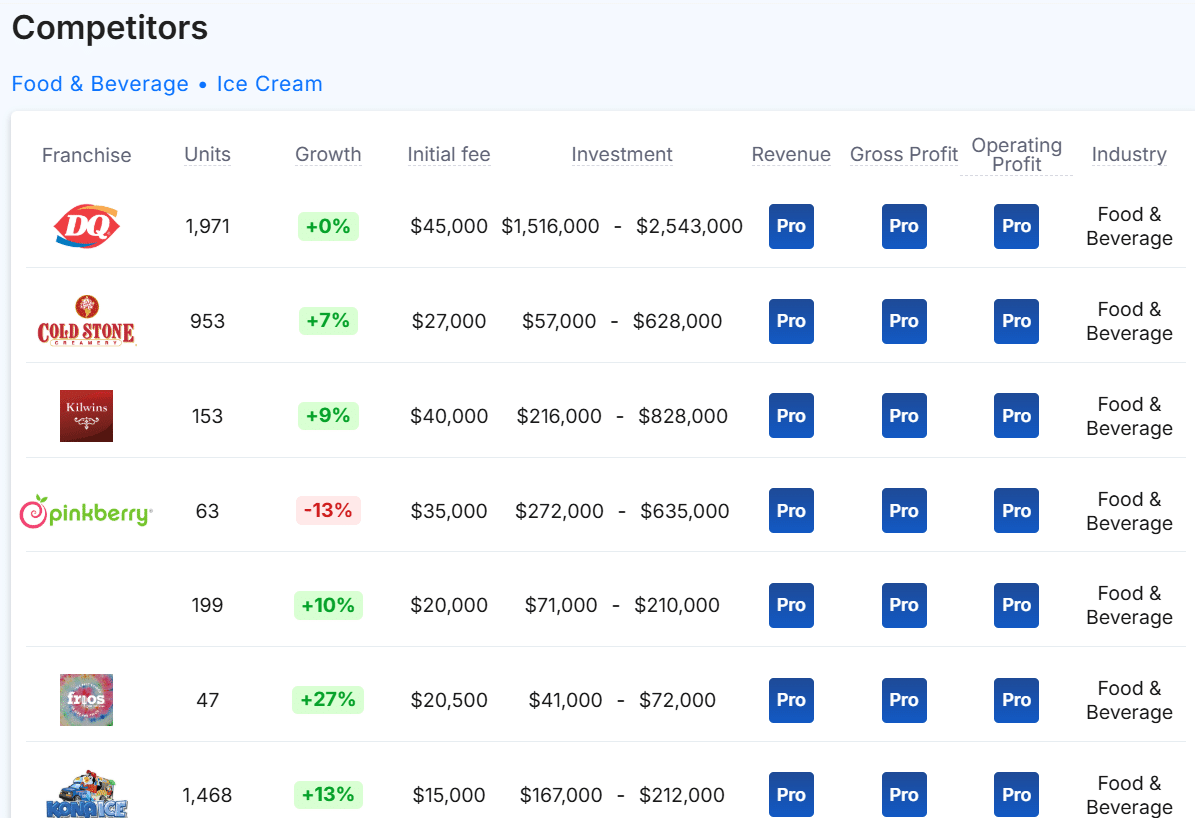
Task: Click Operating Profit Pro badge in Cold Stone row
Action: 1017,321
